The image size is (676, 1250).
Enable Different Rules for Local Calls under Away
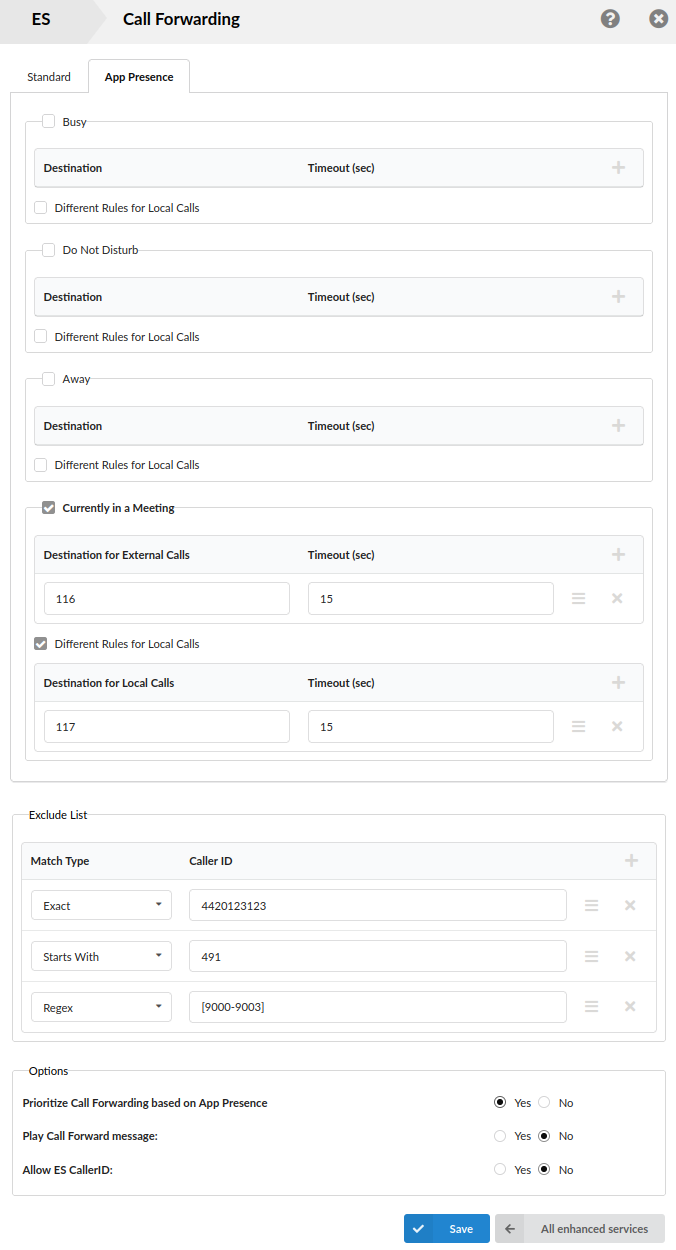click(x=41, y=465)
